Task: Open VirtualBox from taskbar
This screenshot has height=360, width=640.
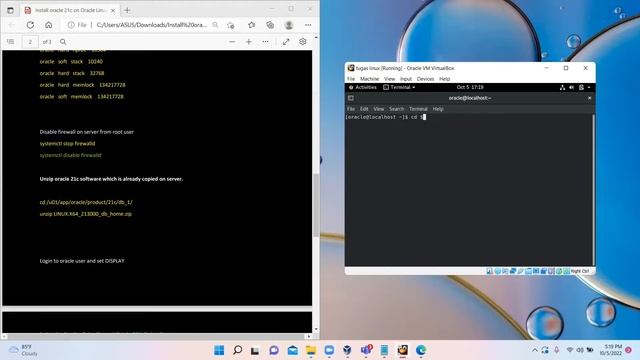Action: (347, 350)
